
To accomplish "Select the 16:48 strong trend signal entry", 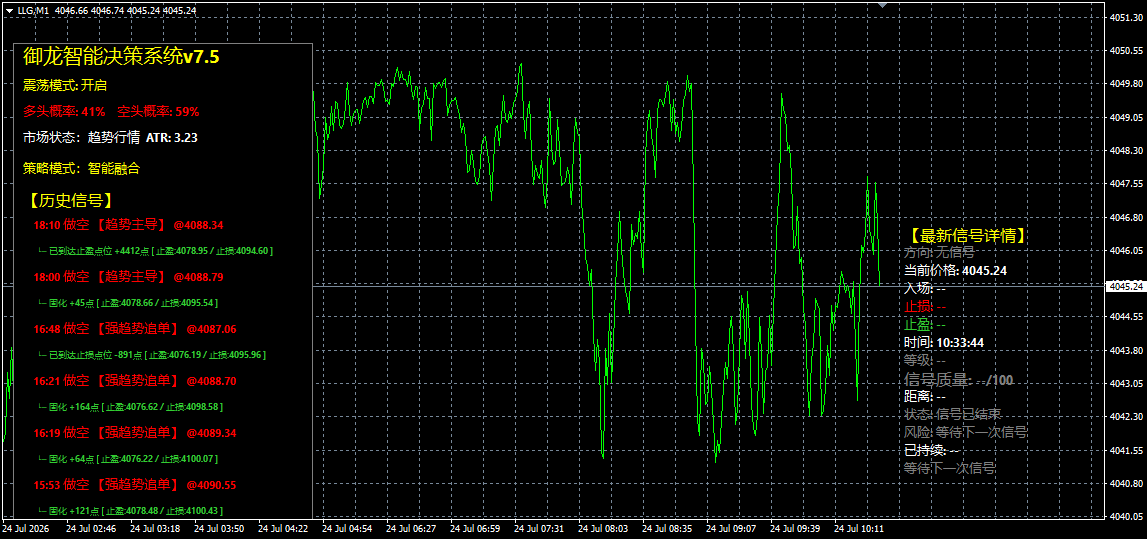I will [135, 329].
